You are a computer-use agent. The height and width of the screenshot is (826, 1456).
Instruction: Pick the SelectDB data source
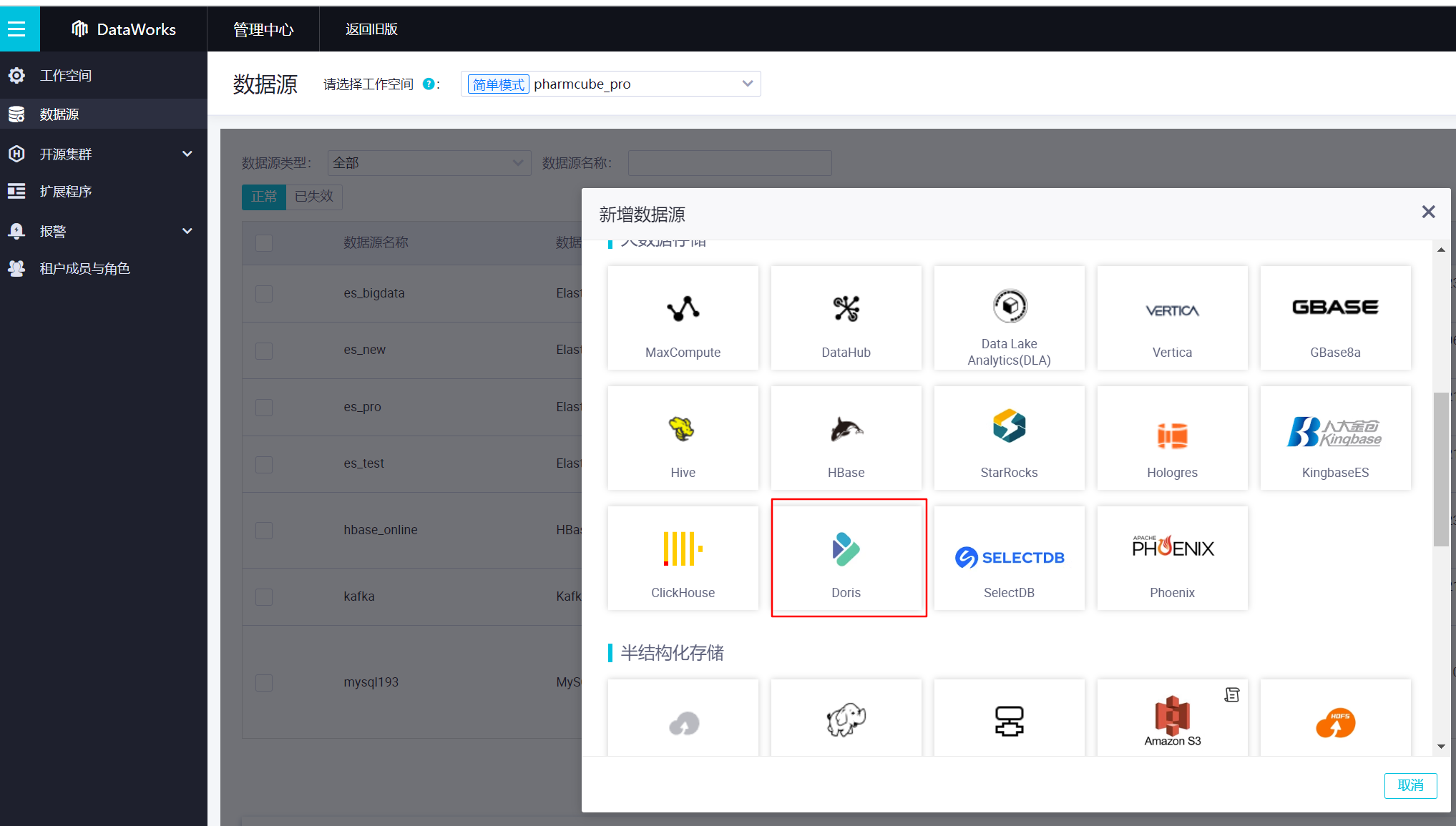pos(1009,559)
